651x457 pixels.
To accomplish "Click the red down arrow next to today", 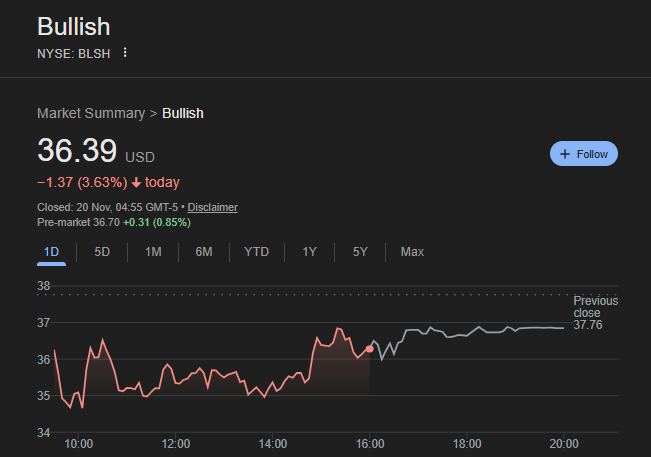I will point(136,182).
